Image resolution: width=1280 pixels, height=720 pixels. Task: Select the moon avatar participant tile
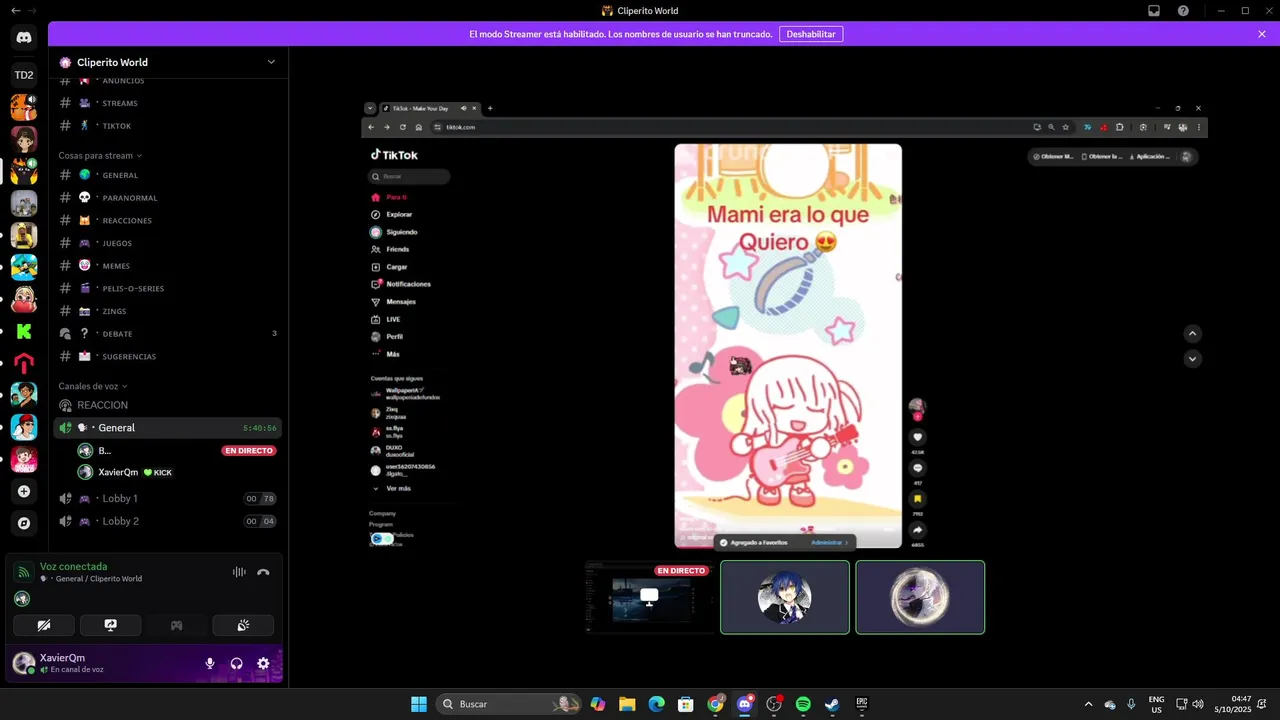click(920, 597)
